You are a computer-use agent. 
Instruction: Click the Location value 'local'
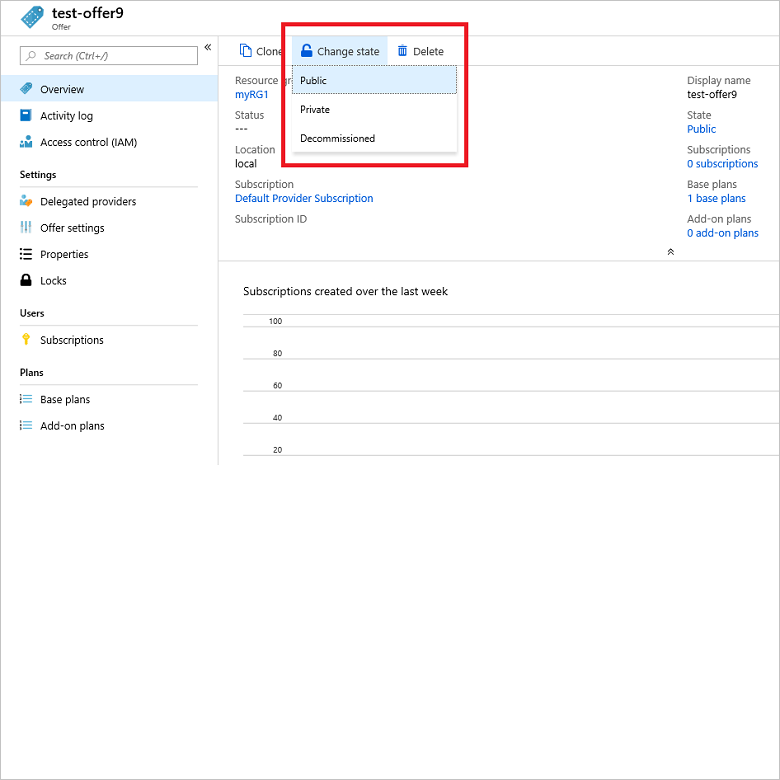[x=246, y=164]
